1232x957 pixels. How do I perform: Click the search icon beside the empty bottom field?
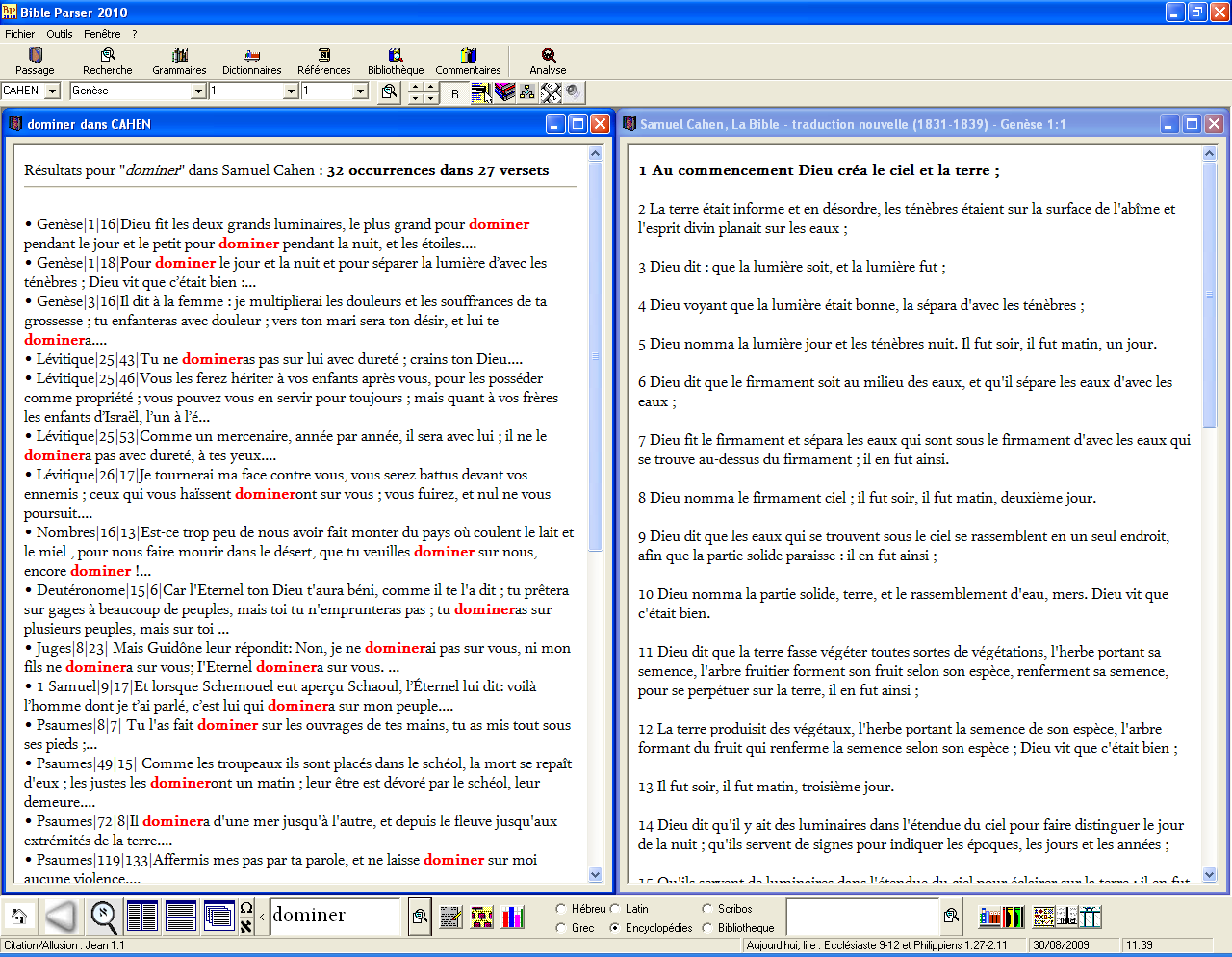coord(951,916)
